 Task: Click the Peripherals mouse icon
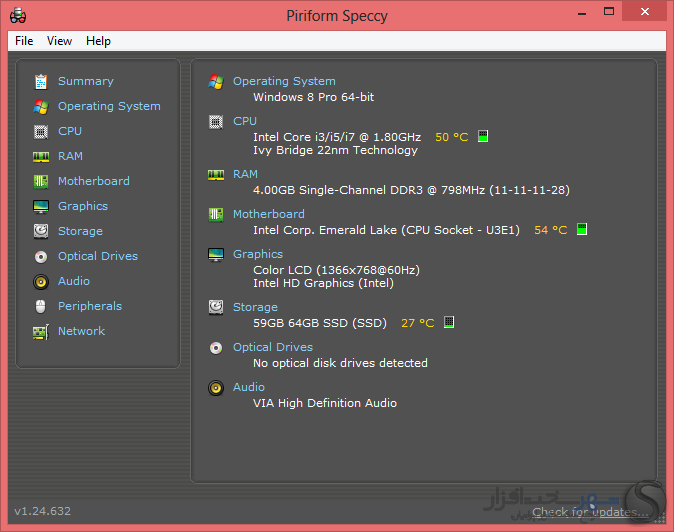(41, 306)
